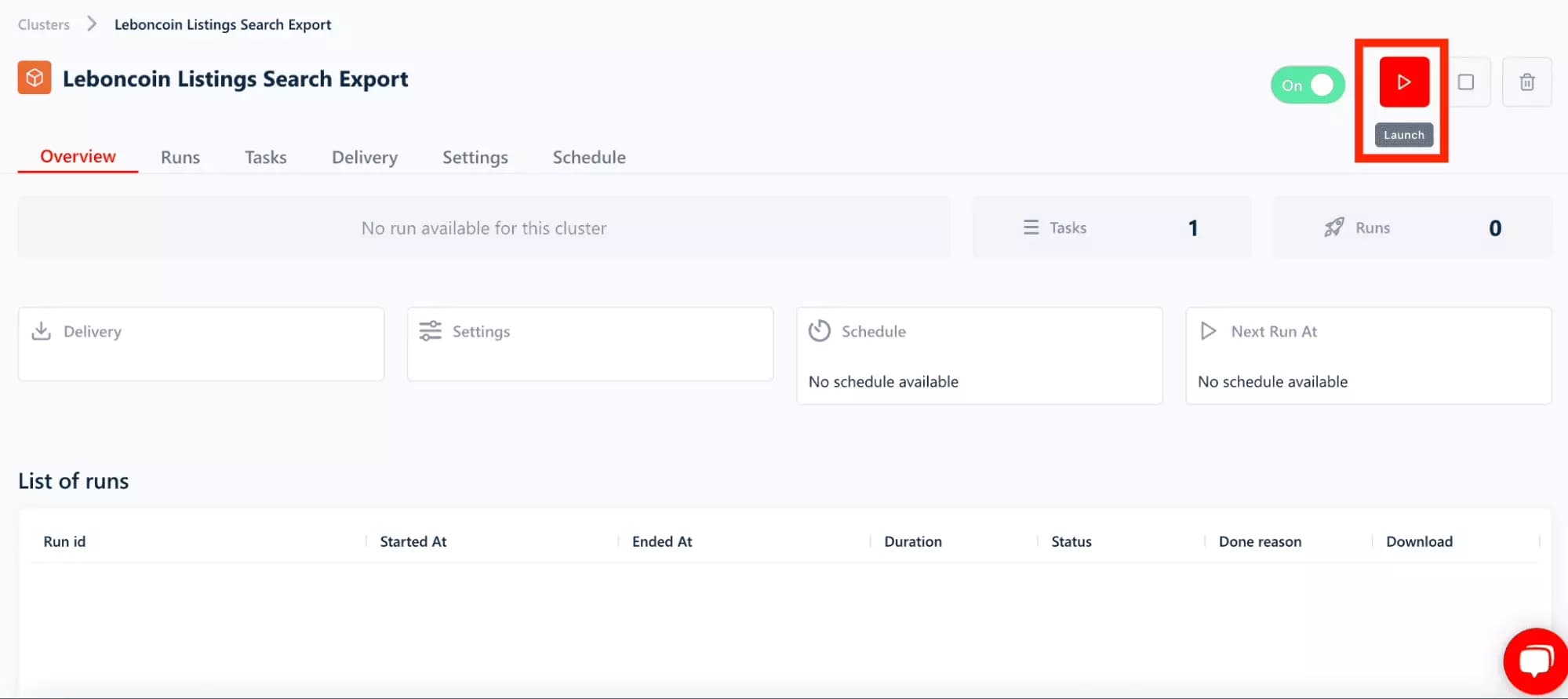Sort by the Run id column header

point(64,541)
